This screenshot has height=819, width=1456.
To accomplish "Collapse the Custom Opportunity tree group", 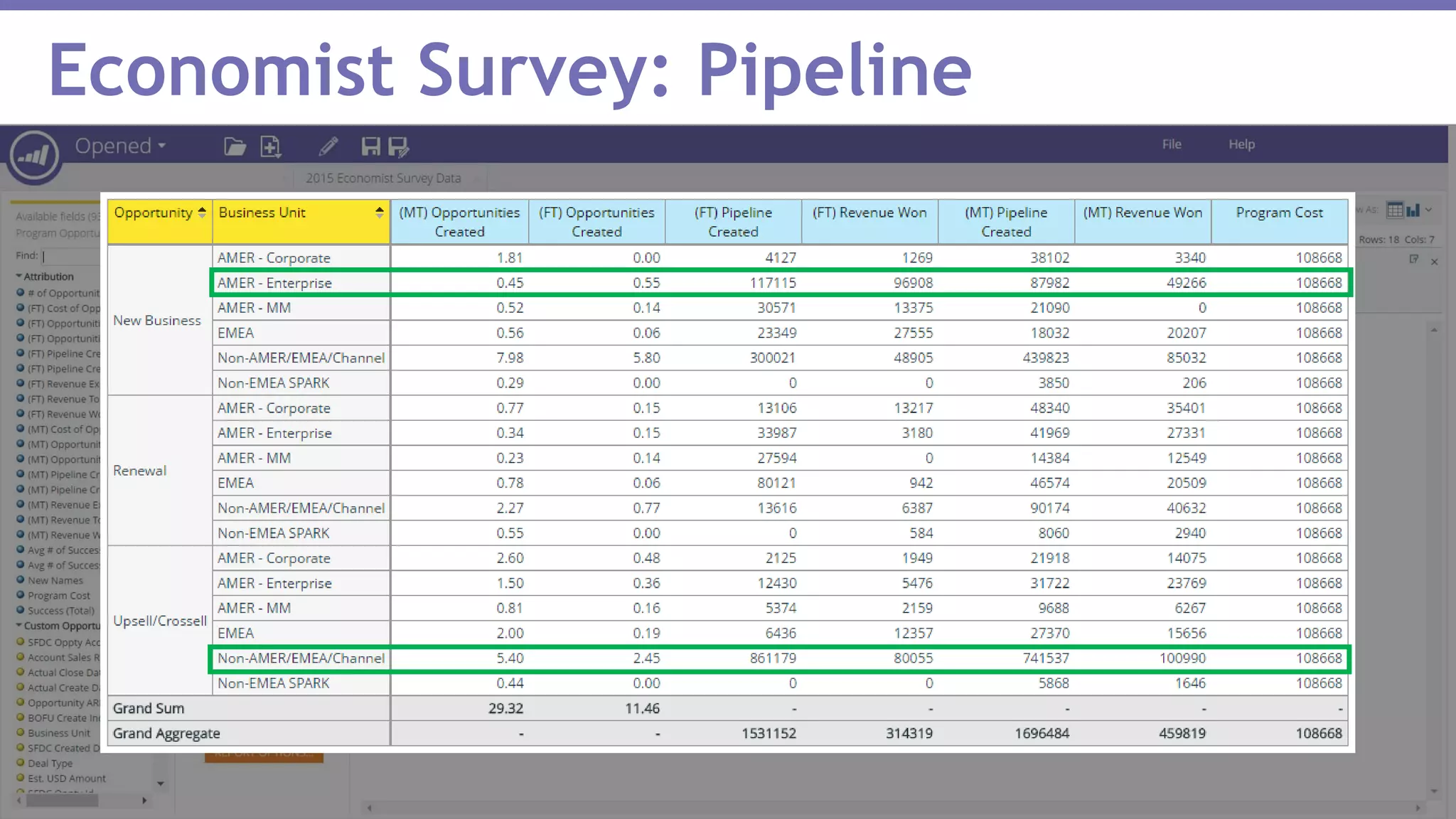I will coord(18,626).
